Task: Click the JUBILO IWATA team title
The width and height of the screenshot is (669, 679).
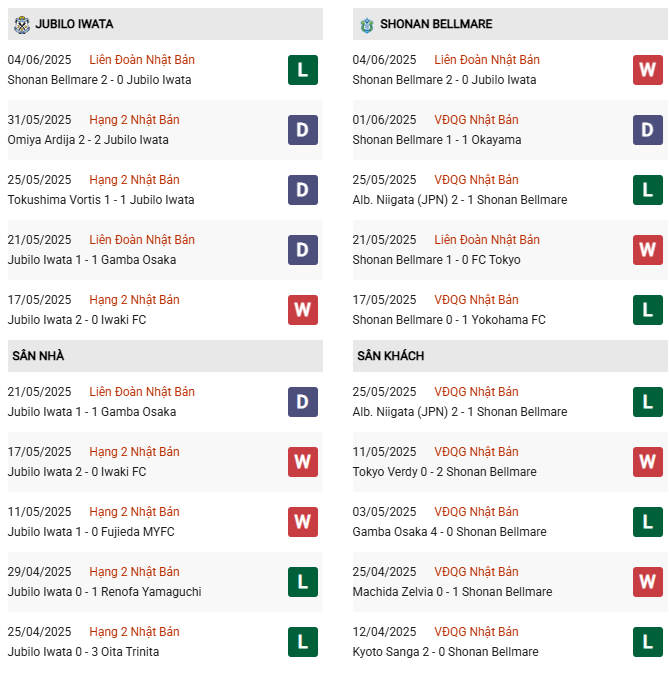Action: click(x=74, y=24)
